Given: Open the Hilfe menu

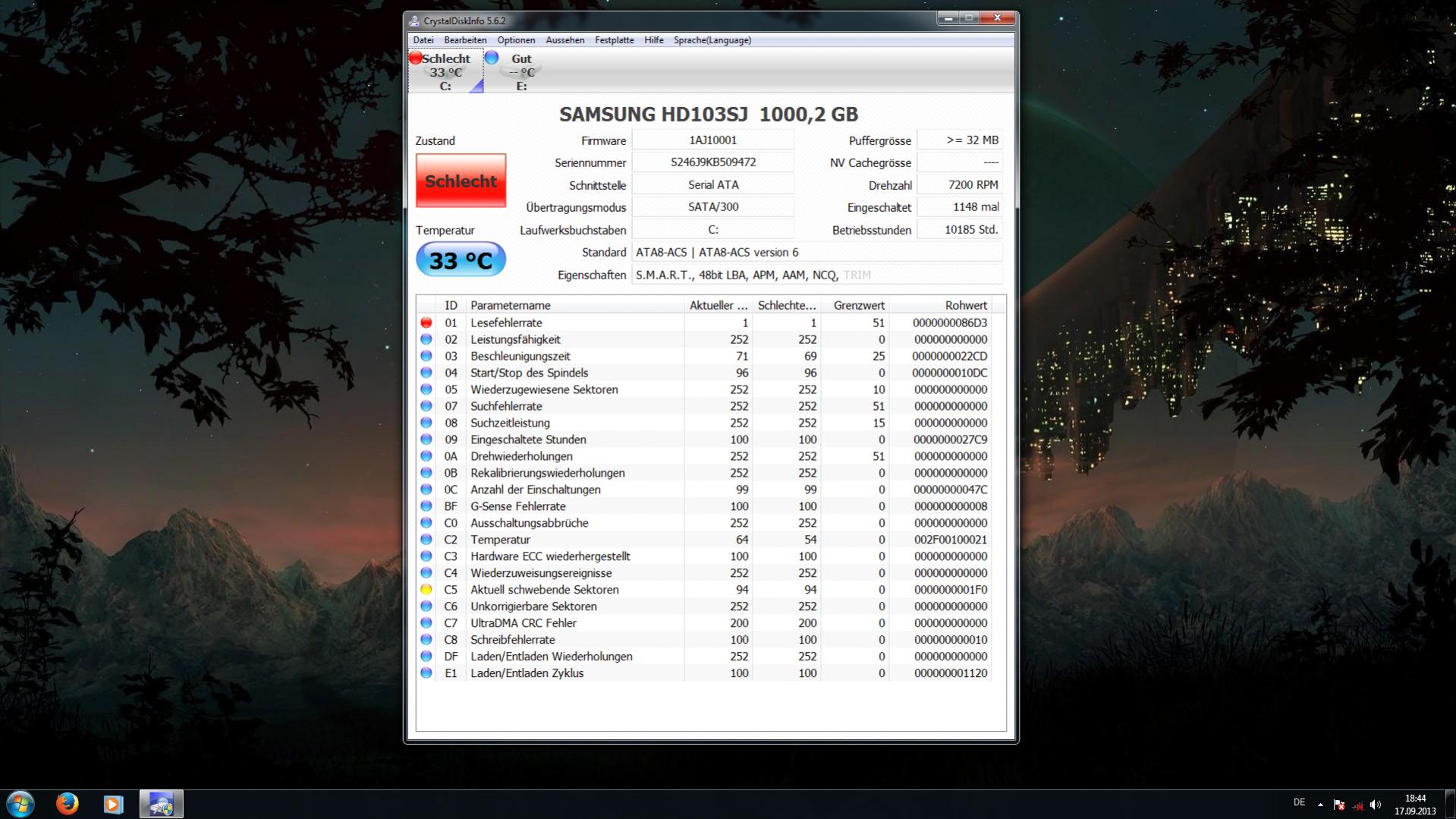Looking at the screenshot, I should [653, 40].
